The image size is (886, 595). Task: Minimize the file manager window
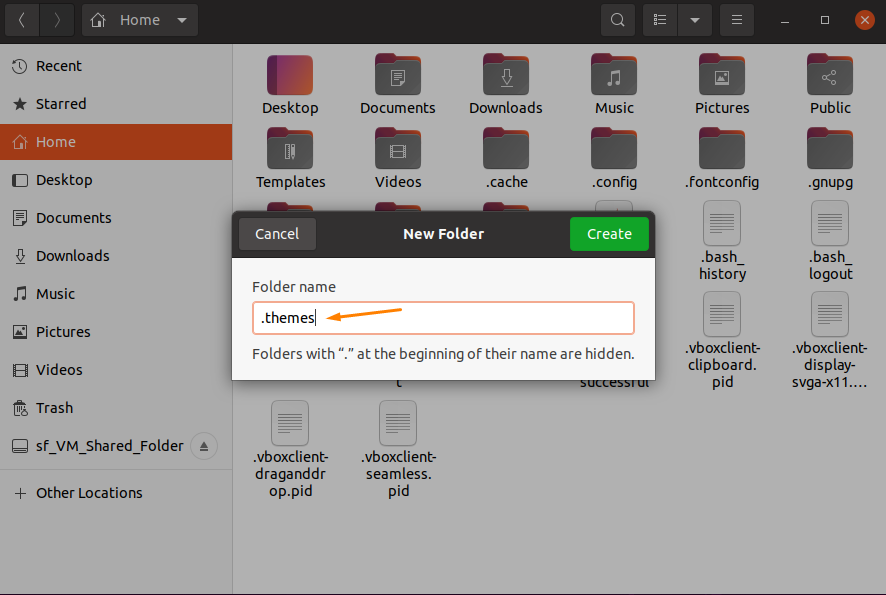785,20
